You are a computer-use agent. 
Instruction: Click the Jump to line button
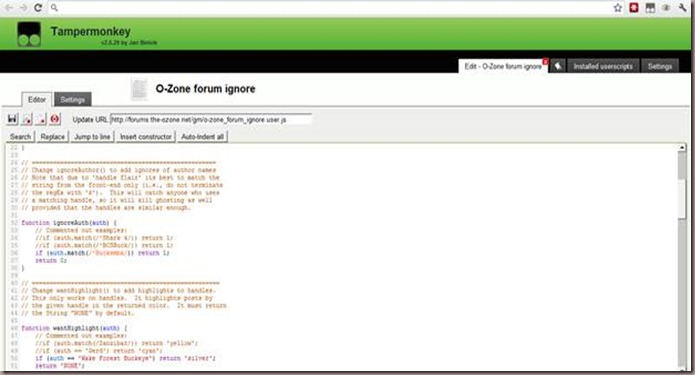point(92,137)
